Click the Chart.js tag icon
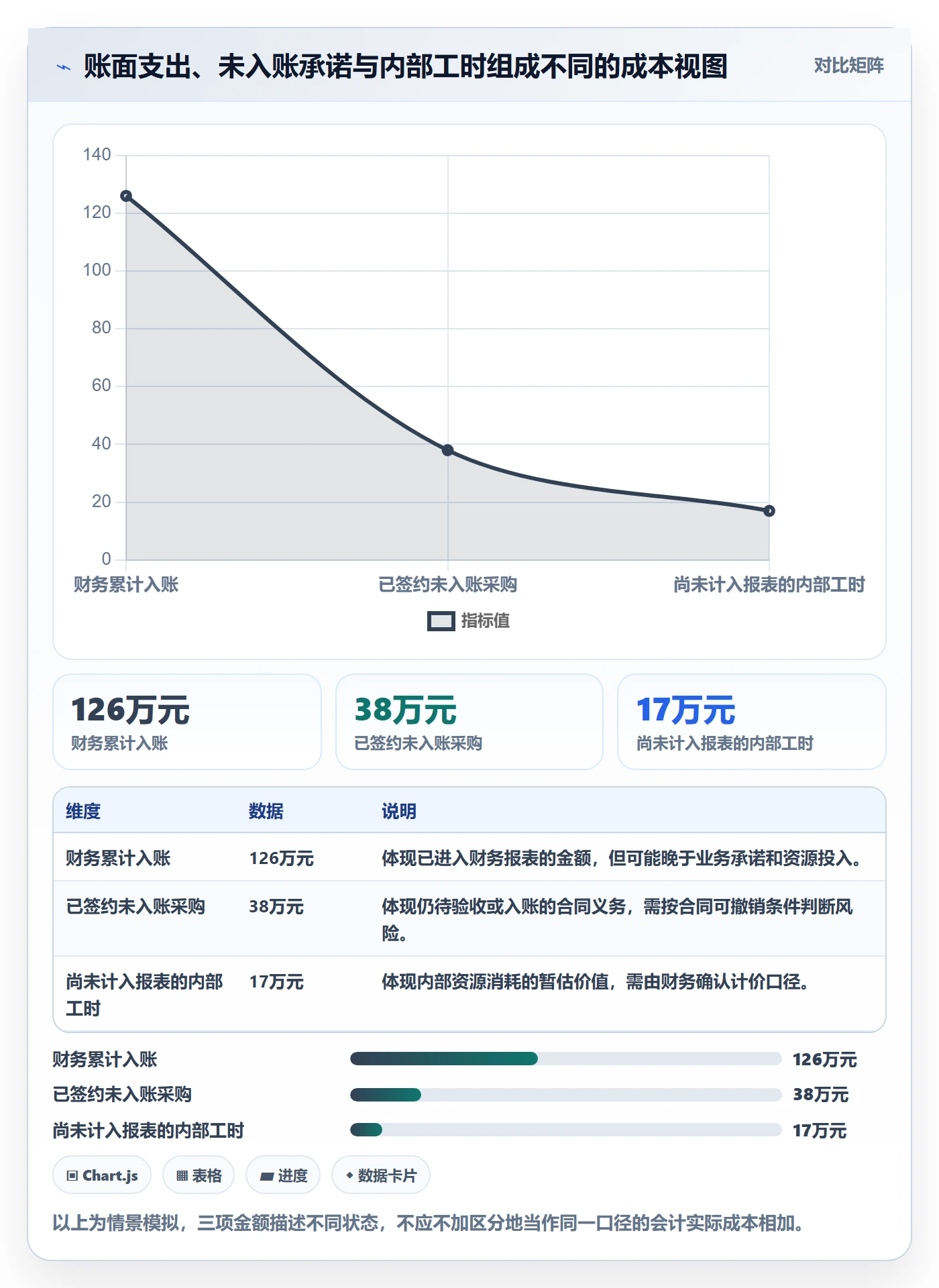The image size is (939, 1288). (72, 1175)
